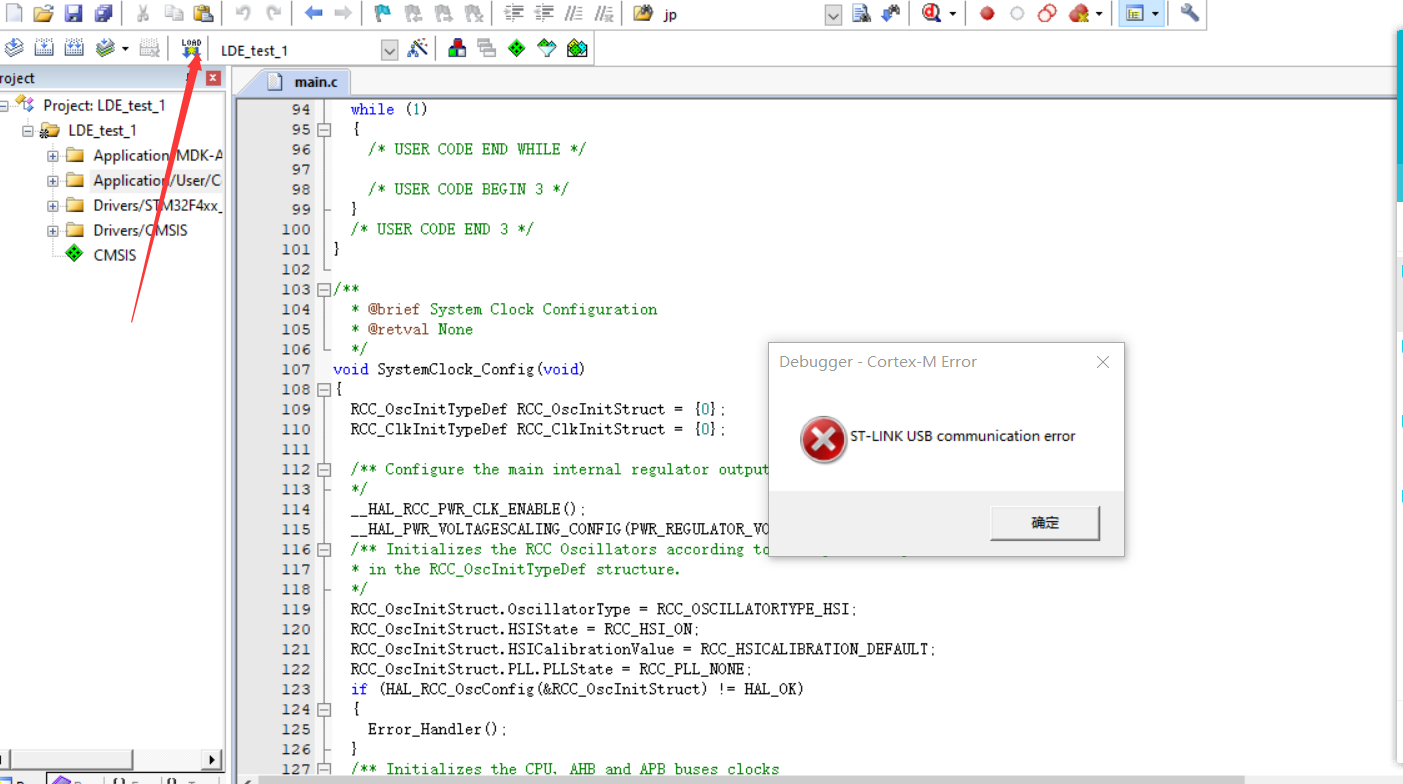Image resolution: width=1403 pixels, height=784 pixels.
Task: Open dropdown arrow next to batch build
Action: click(125, 49)
